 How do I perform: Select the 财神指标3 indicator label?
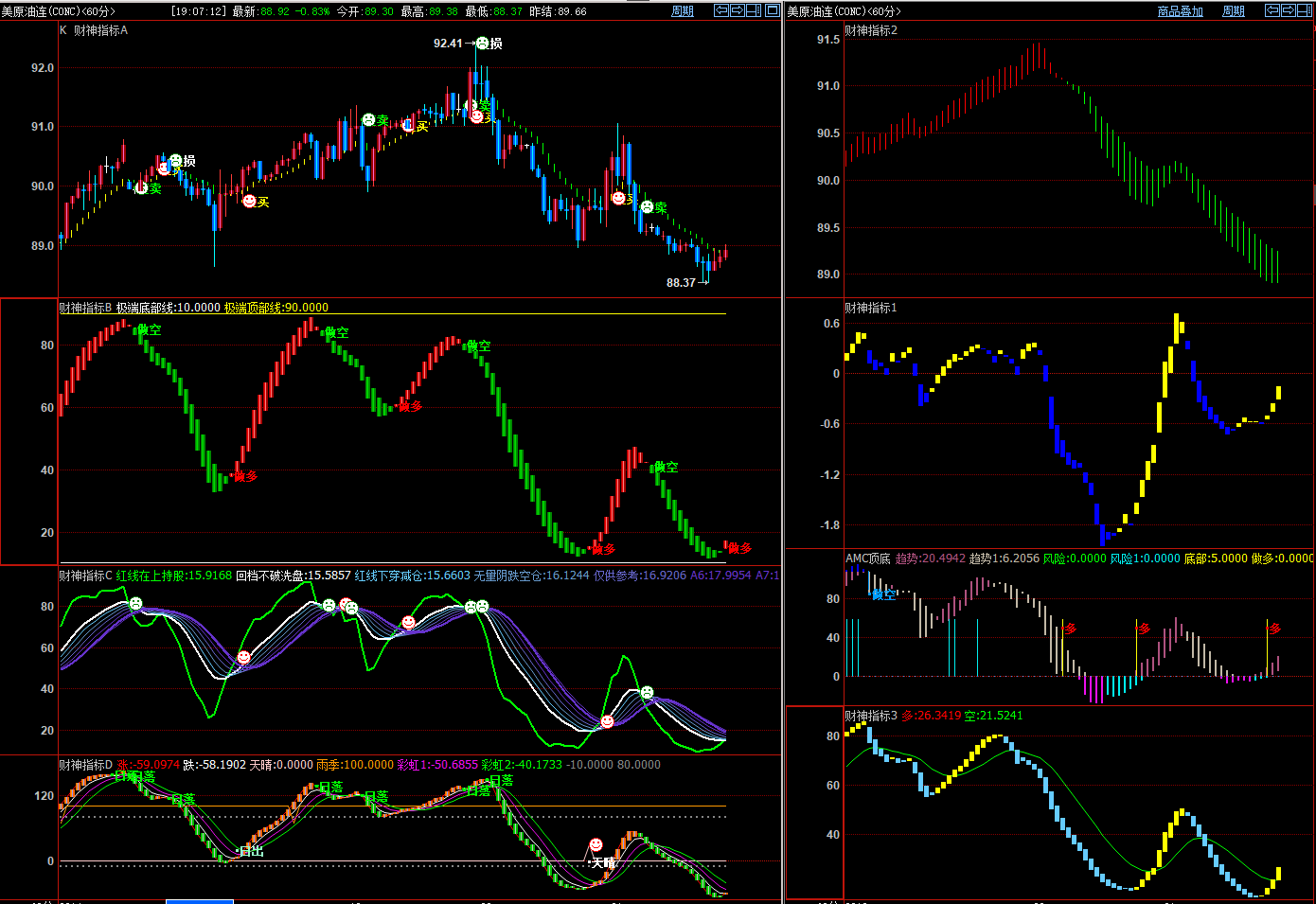(871, 716)
